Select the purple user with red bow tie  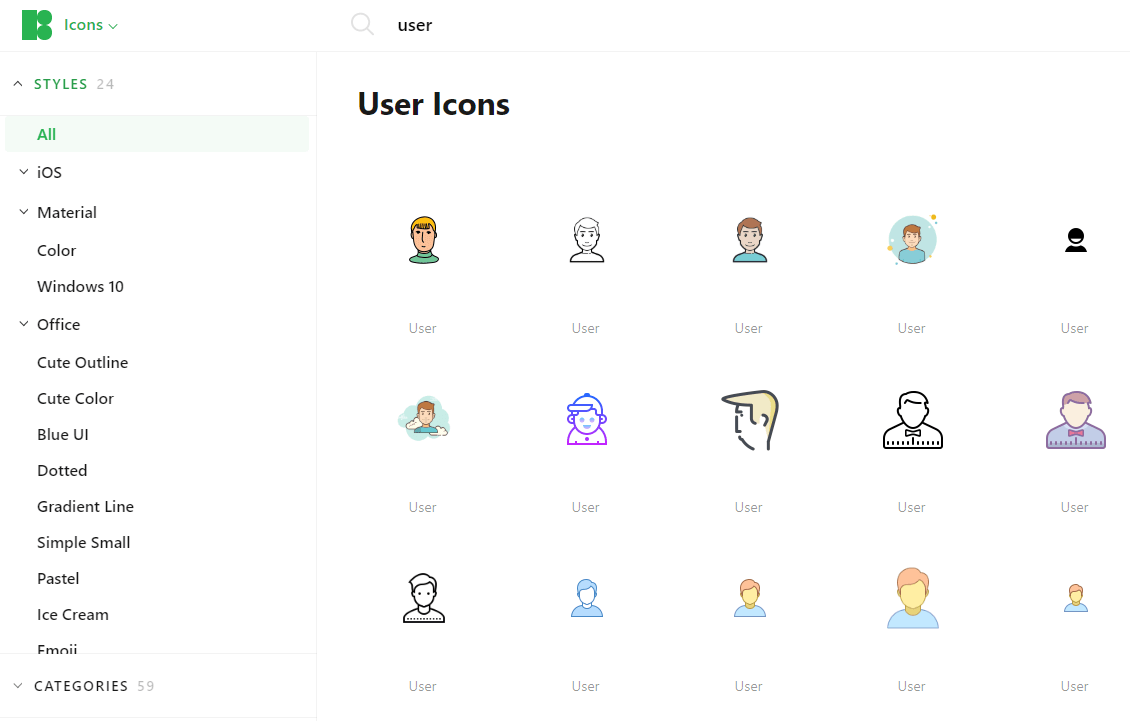pyautogui.click(x=1075, y=420)
